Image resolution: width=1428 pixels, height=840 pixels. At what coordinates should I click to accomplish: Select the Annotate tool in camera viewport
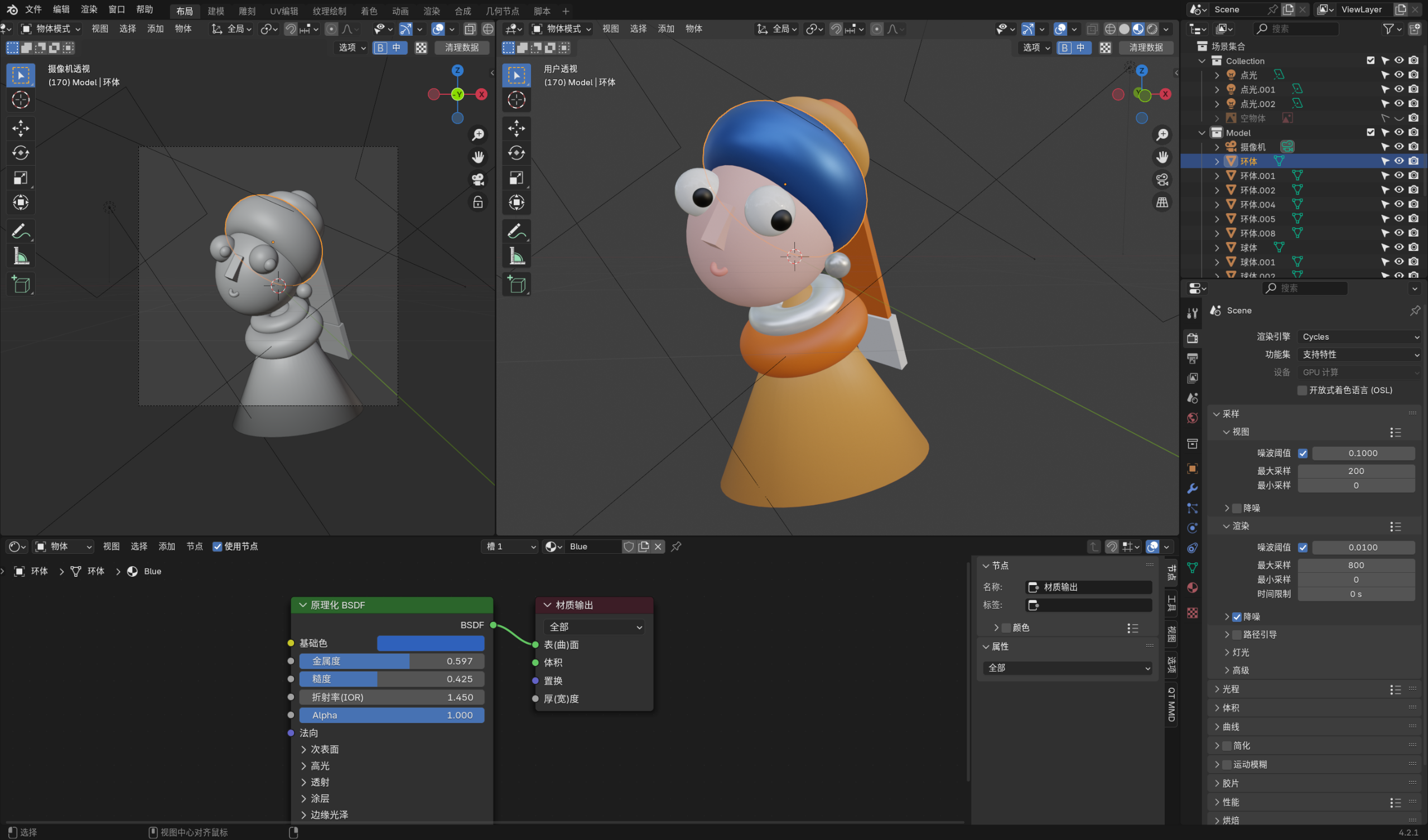[21, 231]
